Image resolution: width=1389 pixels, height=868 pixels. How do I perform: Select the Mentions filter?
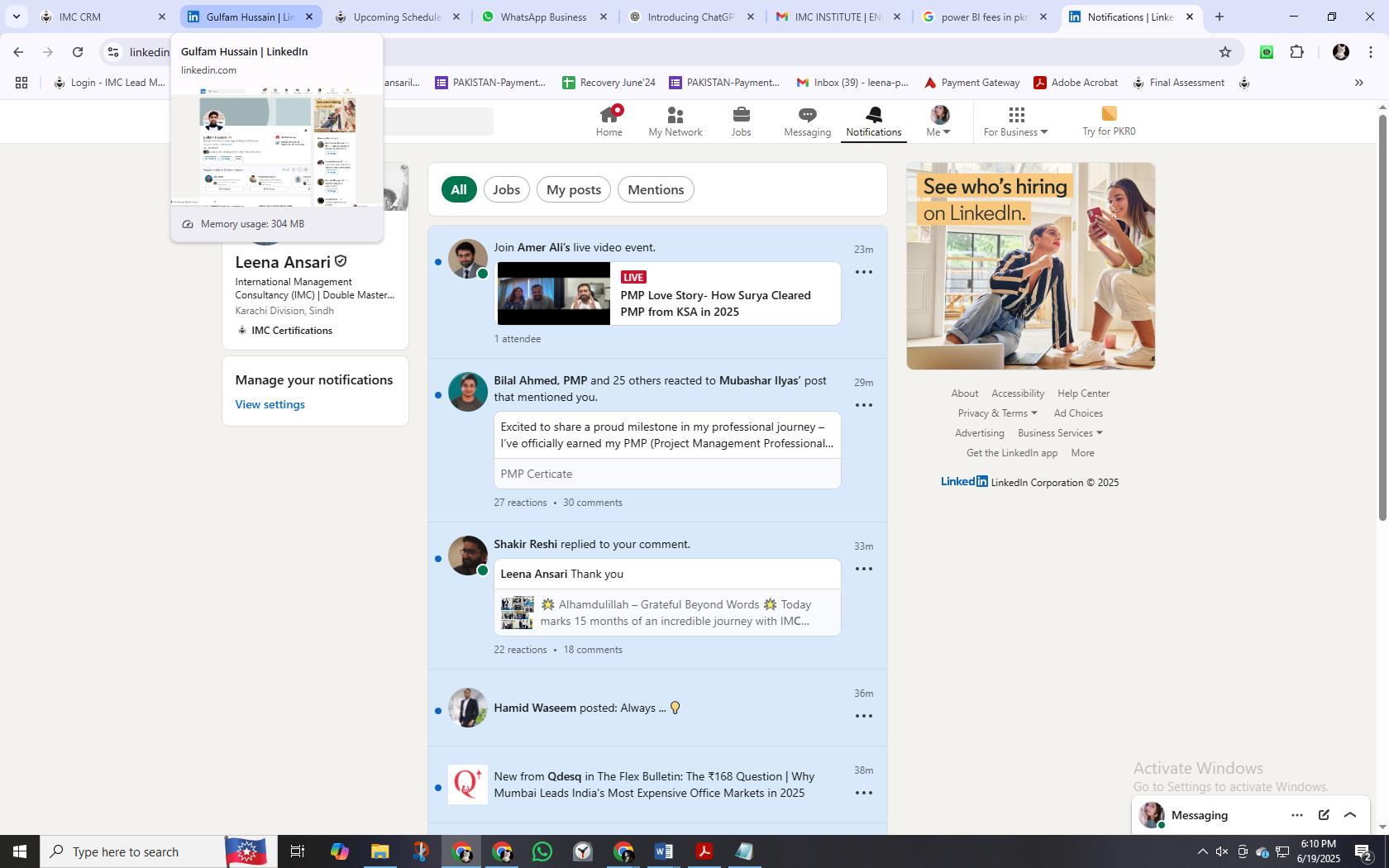tap(656, 189)
